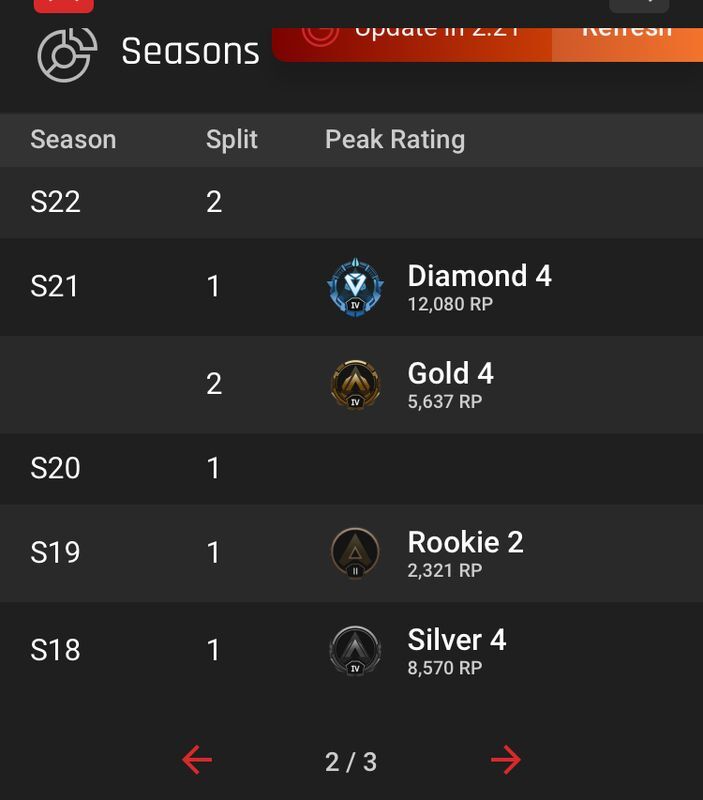Click the Split column header
This screenshot has height=800, width=703.
(x=232, y=140)
